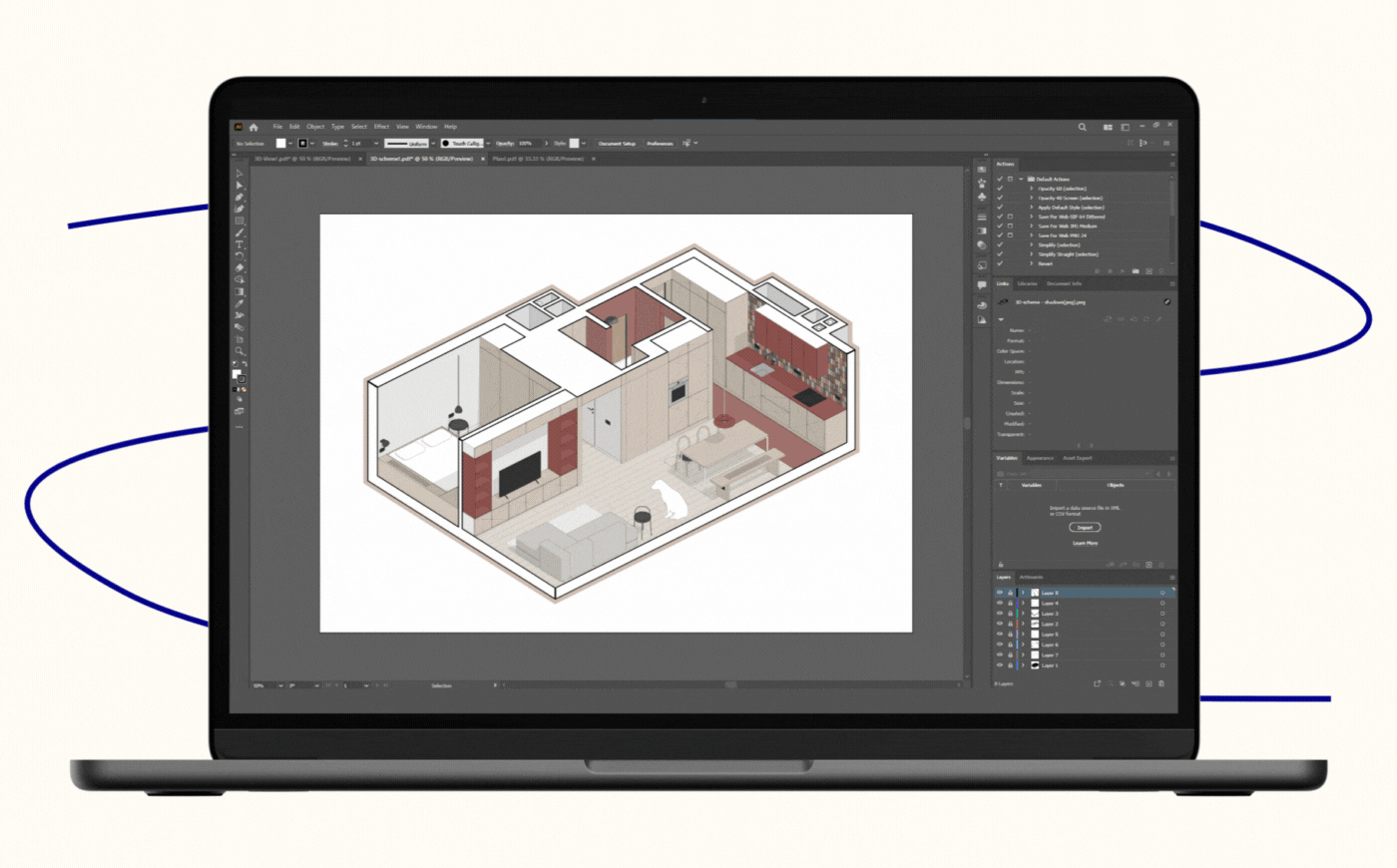This screenshot has height=868, width=1397.
Task: Select the Type tool
Action: click(x=239, y=244)
